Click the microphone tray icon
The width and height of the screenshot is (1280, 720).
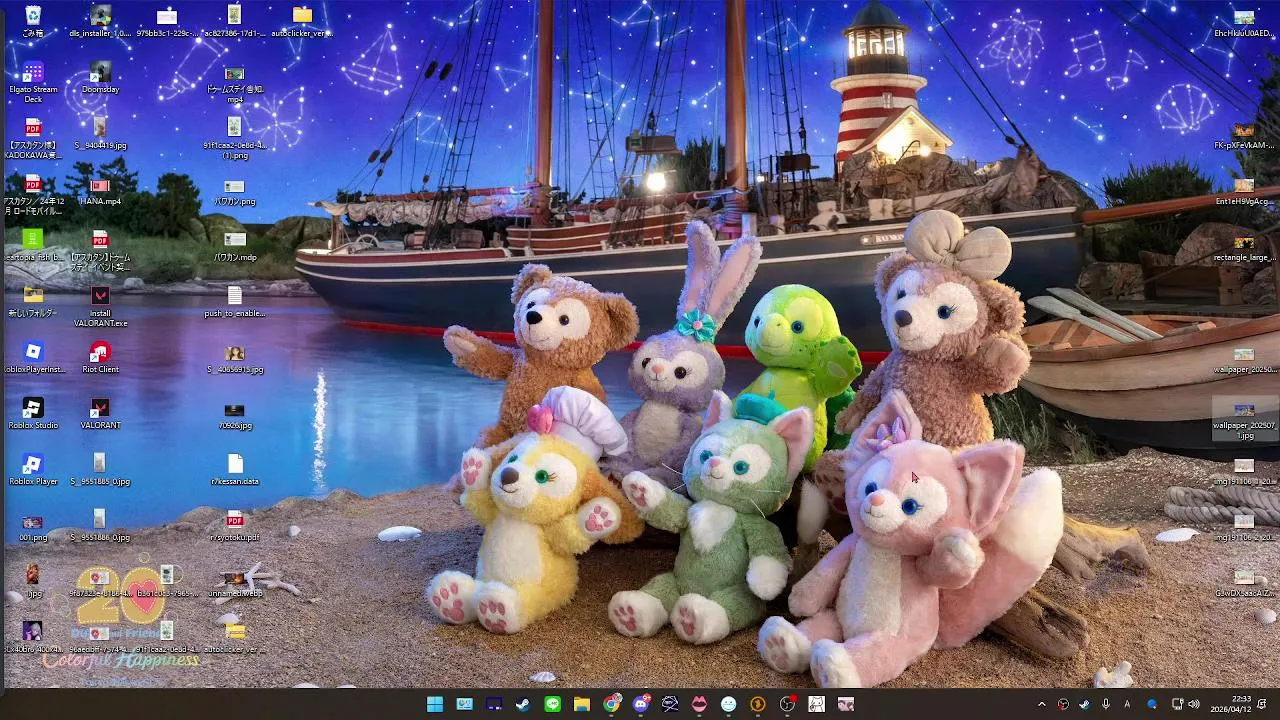pyautogui.click(x=1106, y=704)
